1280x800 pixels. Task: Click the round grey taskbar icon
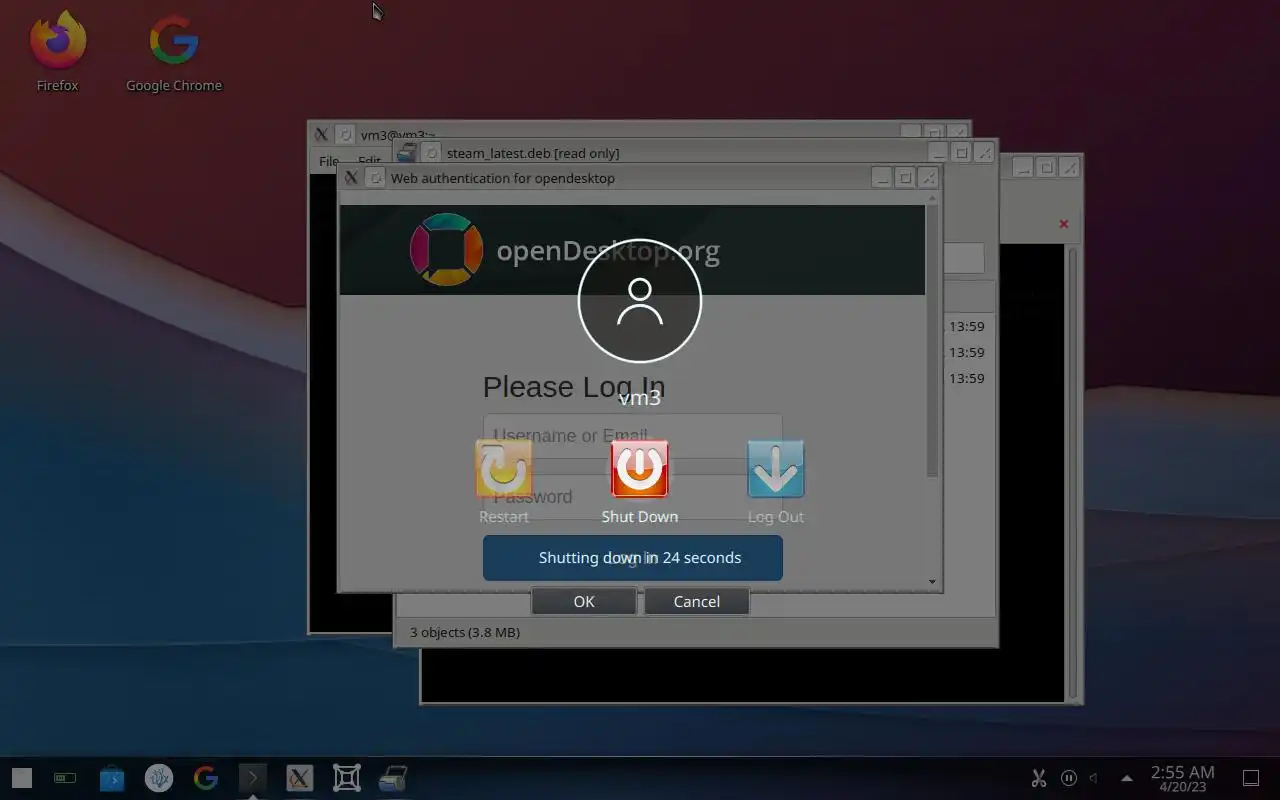tap(159, 778)
